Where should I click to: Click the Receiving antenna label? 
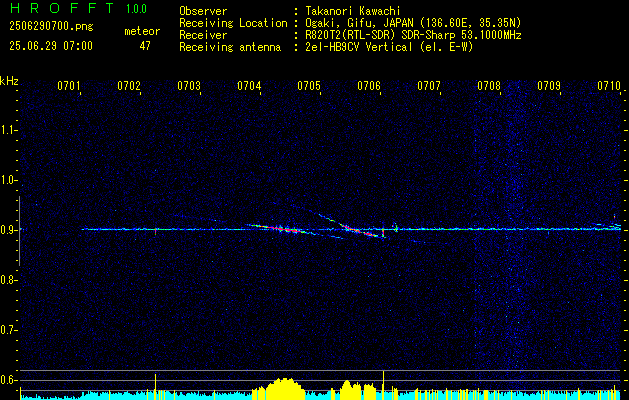[230, 47]
